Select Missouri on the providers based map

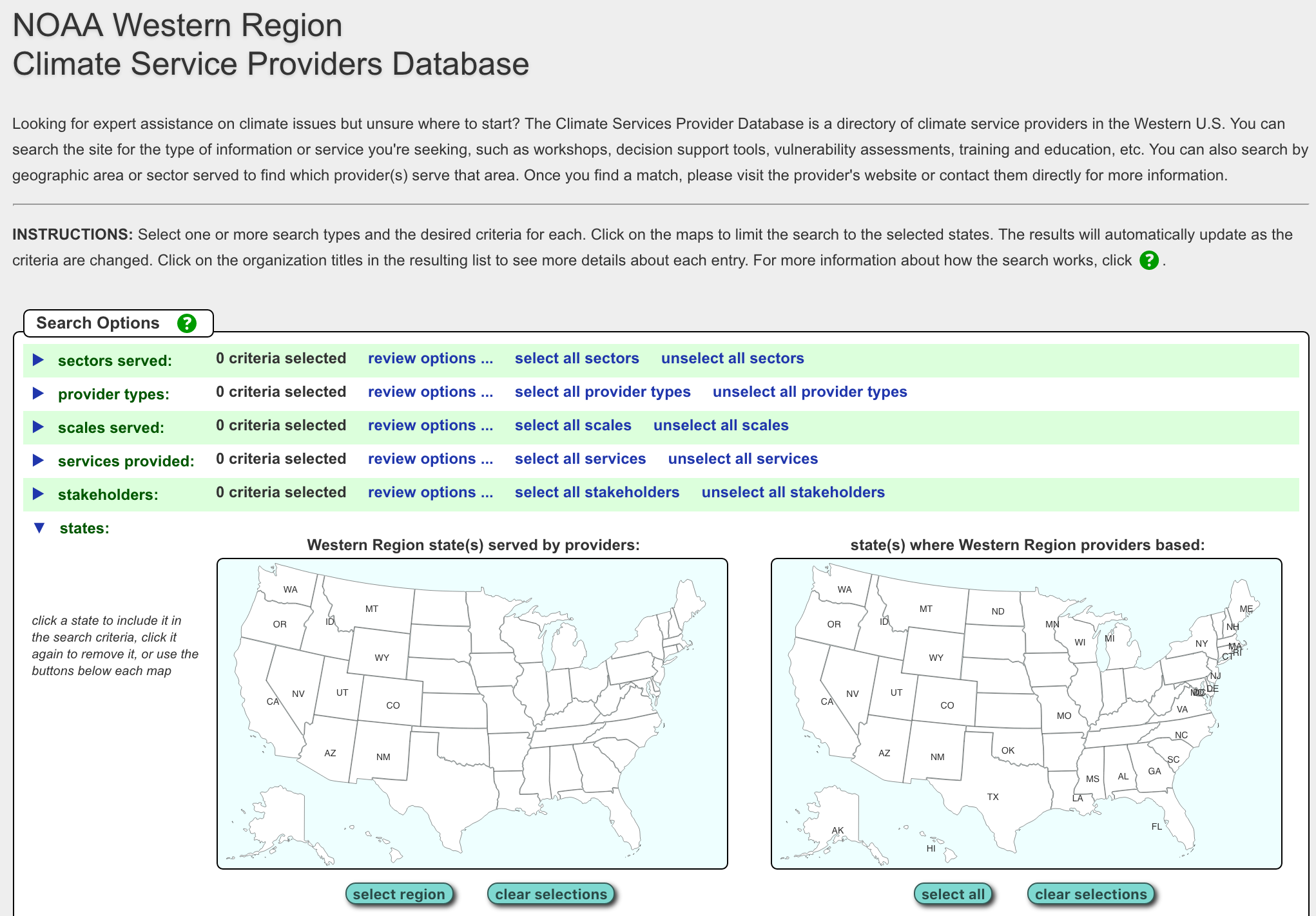(1063, 715)
